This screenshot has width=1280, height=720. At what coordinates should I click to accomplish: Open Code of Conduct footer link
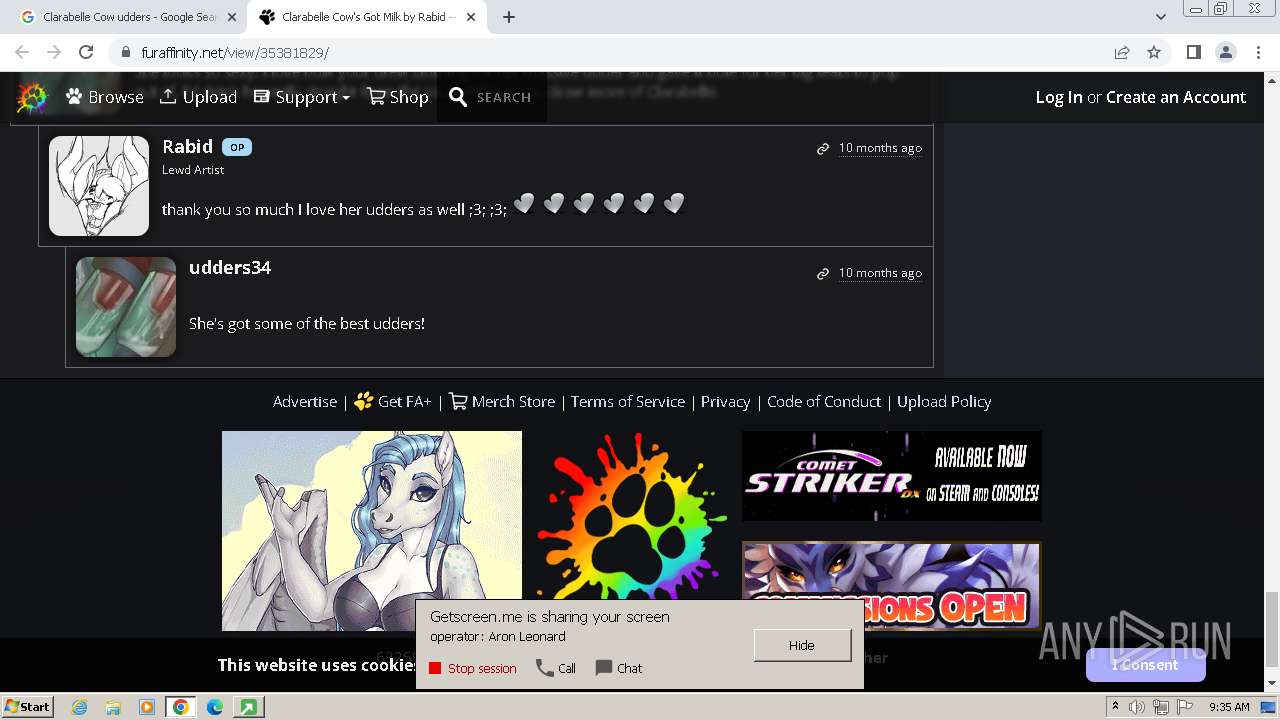point(824,401)
